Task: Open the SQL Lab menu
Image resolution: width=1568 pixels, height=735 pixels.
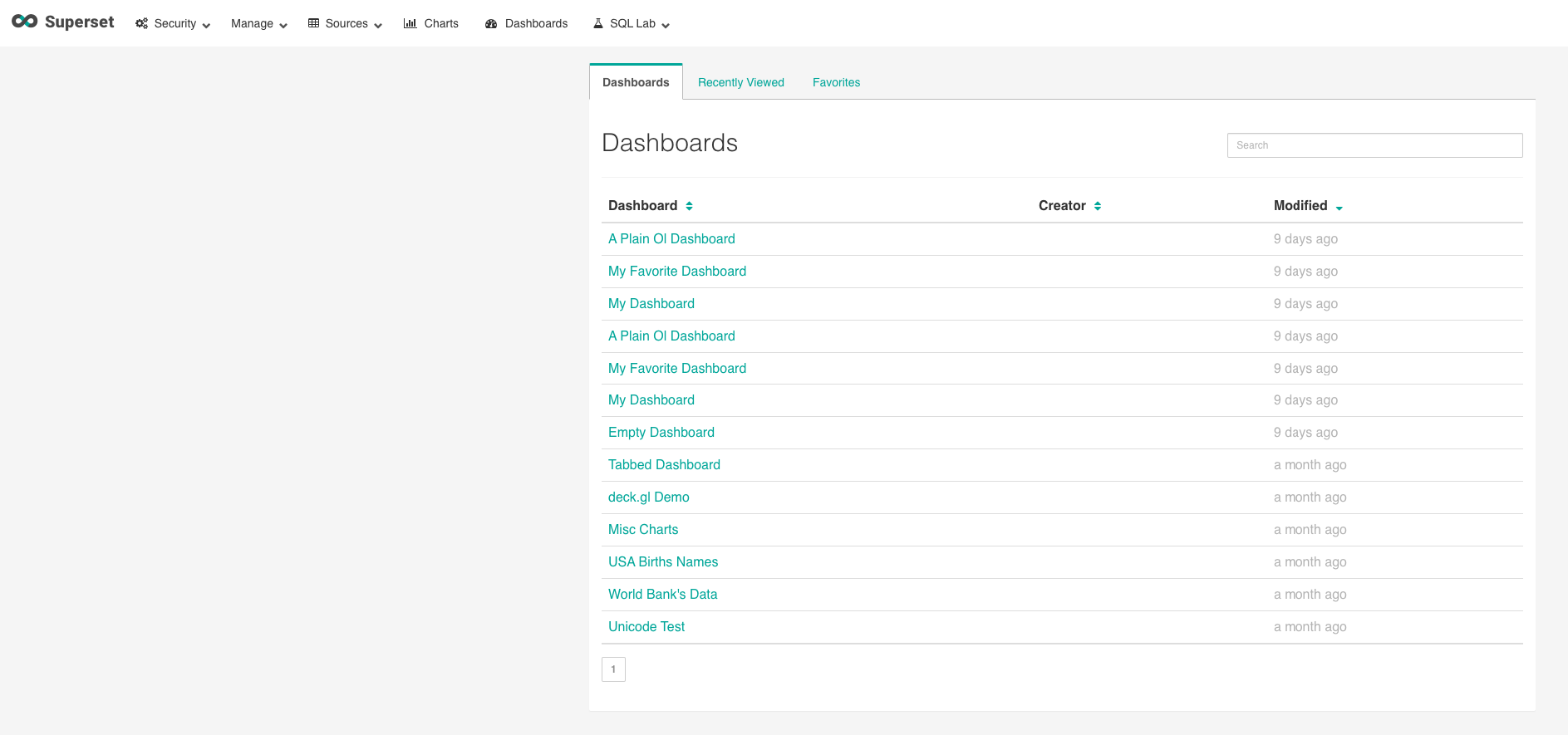Action: [x=632, y=23]
